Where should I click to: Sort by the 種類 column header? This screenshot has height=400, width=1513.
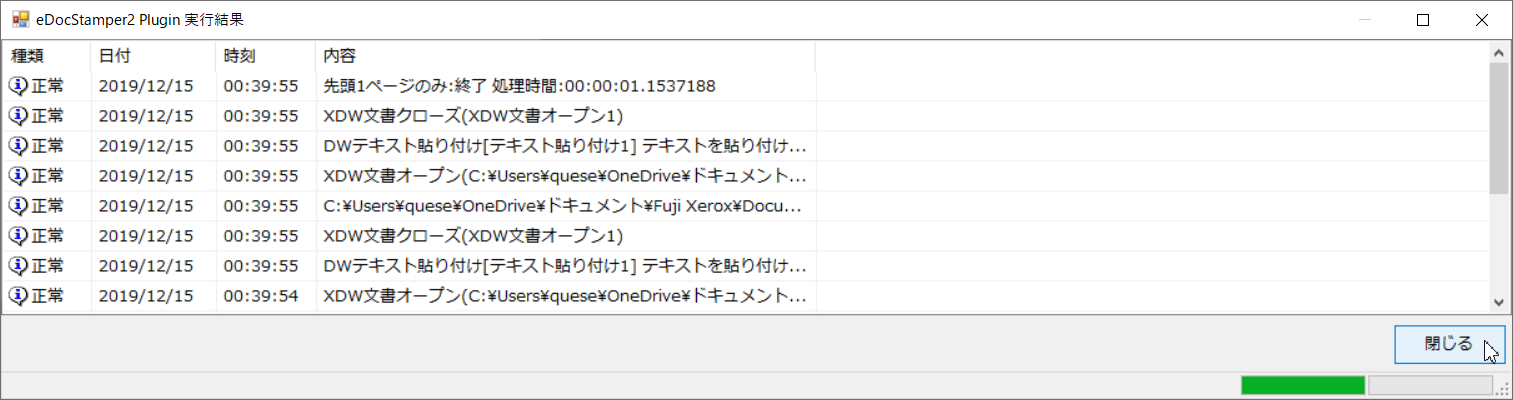tap(47, 56)
